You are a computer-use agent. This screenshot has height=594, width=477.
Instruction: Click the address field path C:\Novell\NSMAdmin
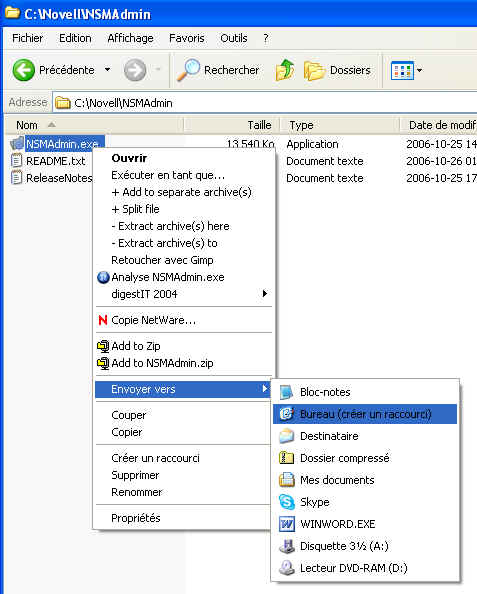pos(123,103)
